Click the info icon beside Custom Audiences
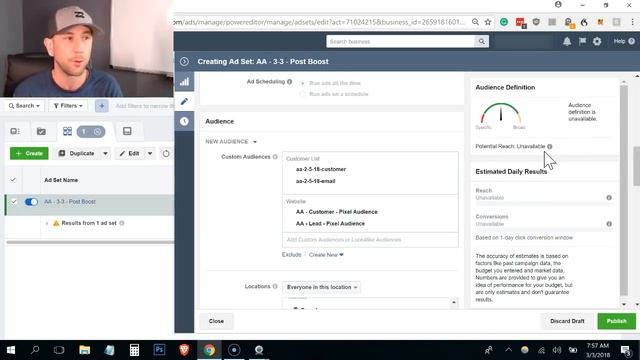640x360 pixels. (x=275, y=157)
